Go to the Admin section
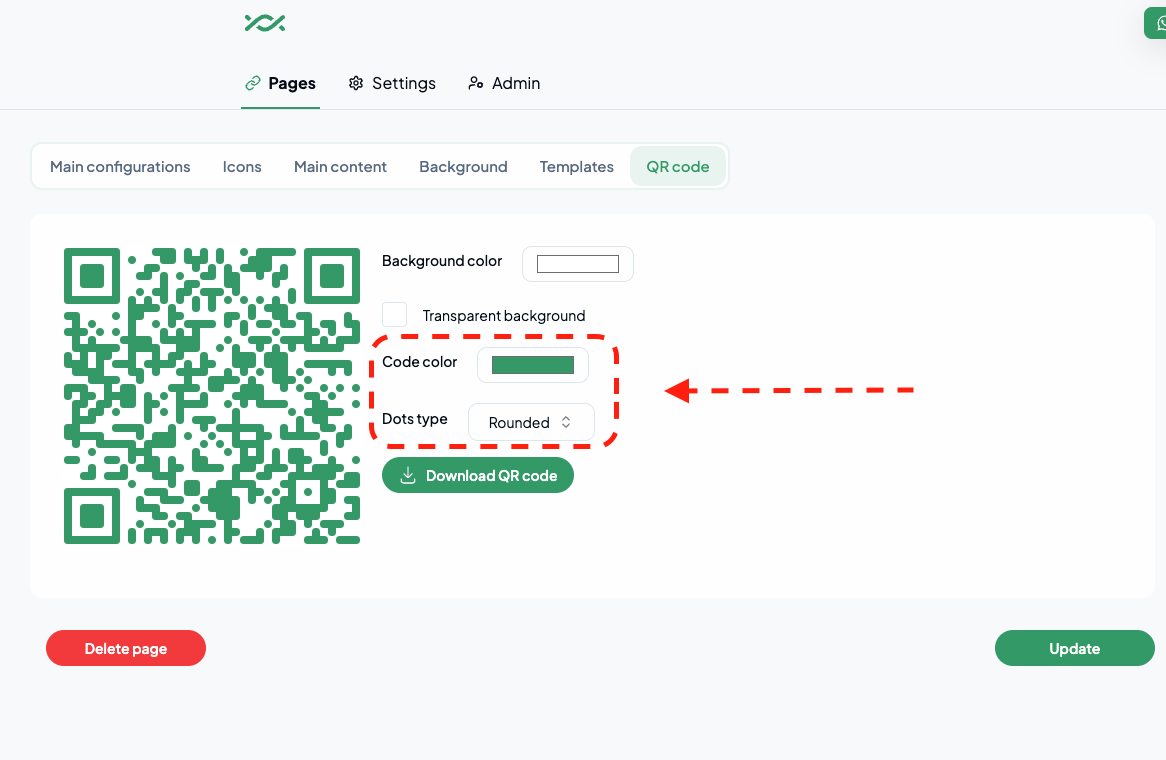1166x760 pixels. (504, 83)
